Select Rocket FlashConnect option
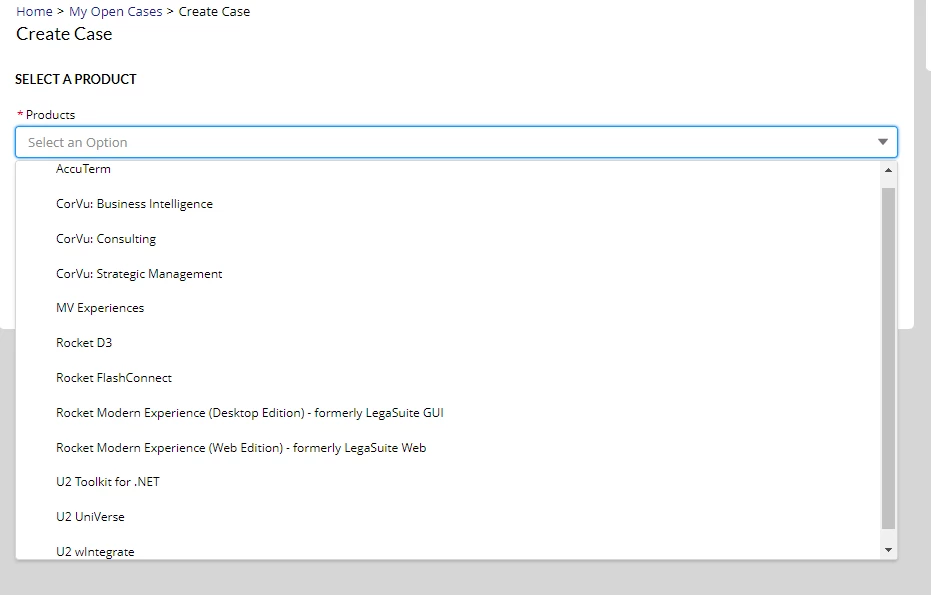 (x=448, y=378)
